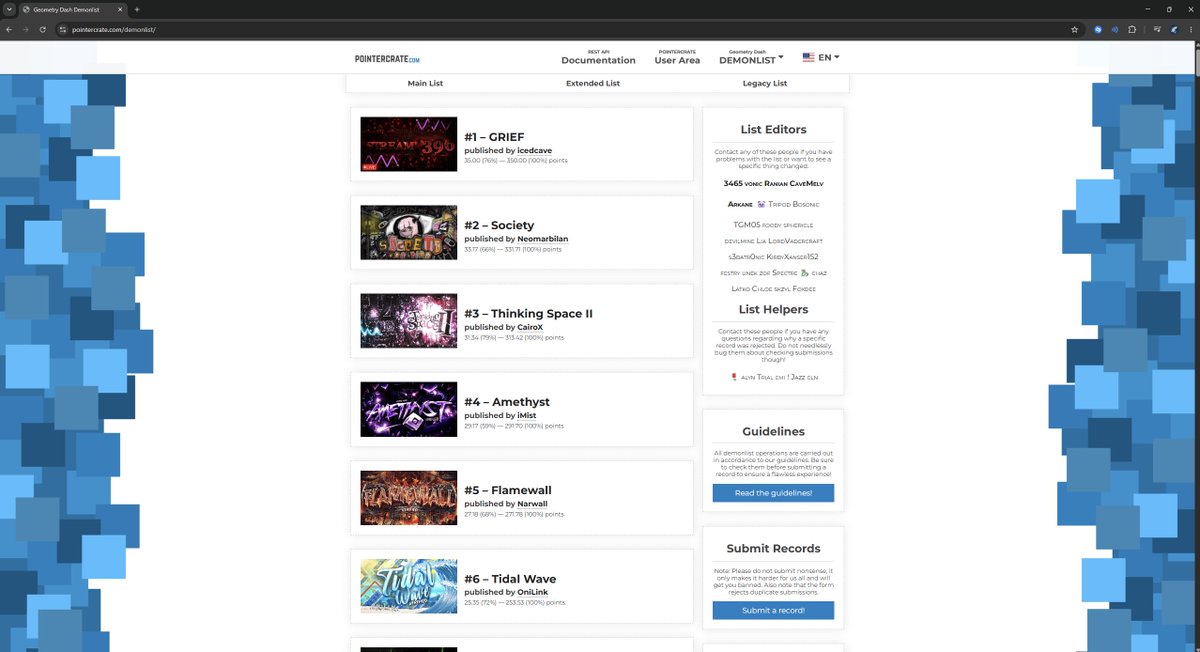
Task: Bookmark this page with the star icon
Action: pyautogui.click(x=1074, y=30)
